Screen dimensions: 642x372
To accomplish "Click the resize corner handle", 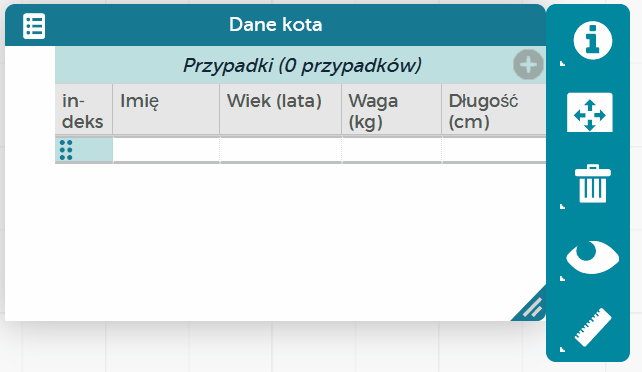I will [x=530, y=305].
